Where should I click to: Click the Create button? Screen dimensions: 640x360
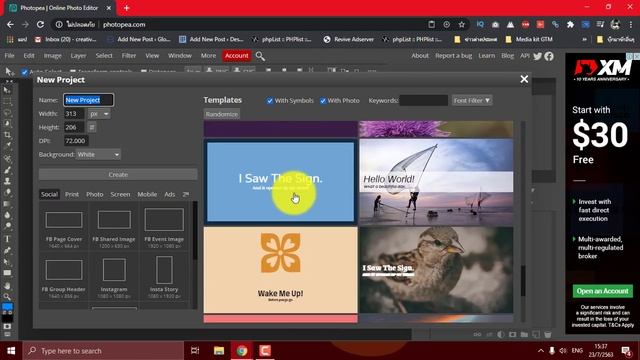(x=118, y=175)
